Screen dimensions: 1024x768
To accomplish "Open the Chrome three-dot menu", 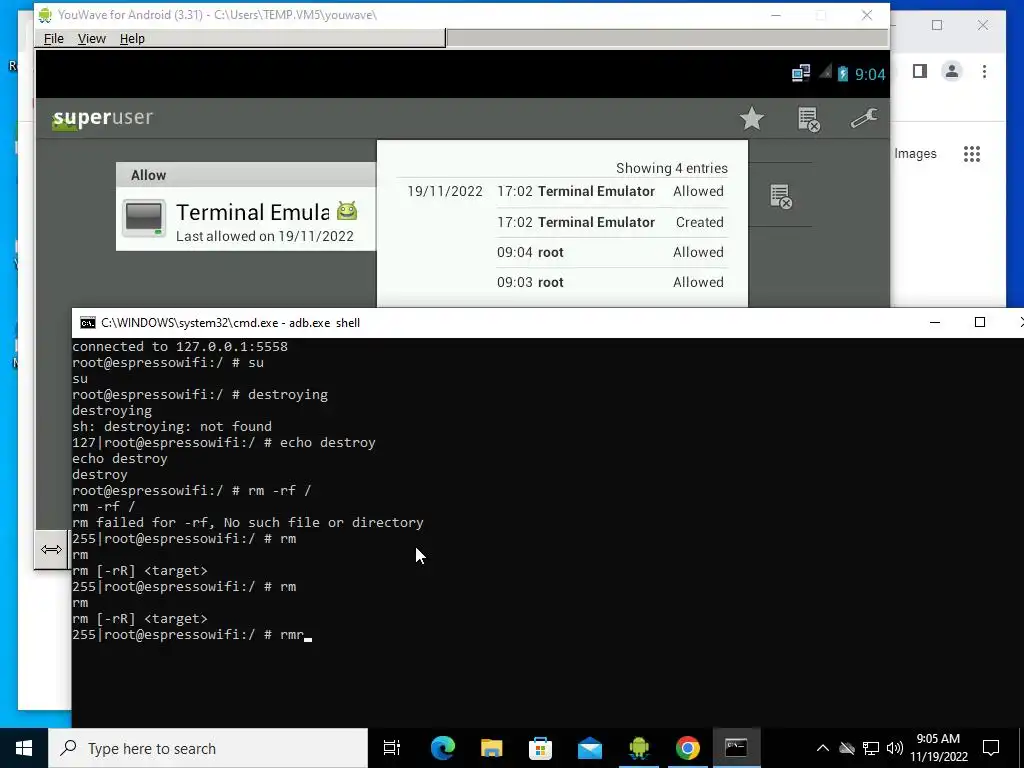I will pos(984,71).
